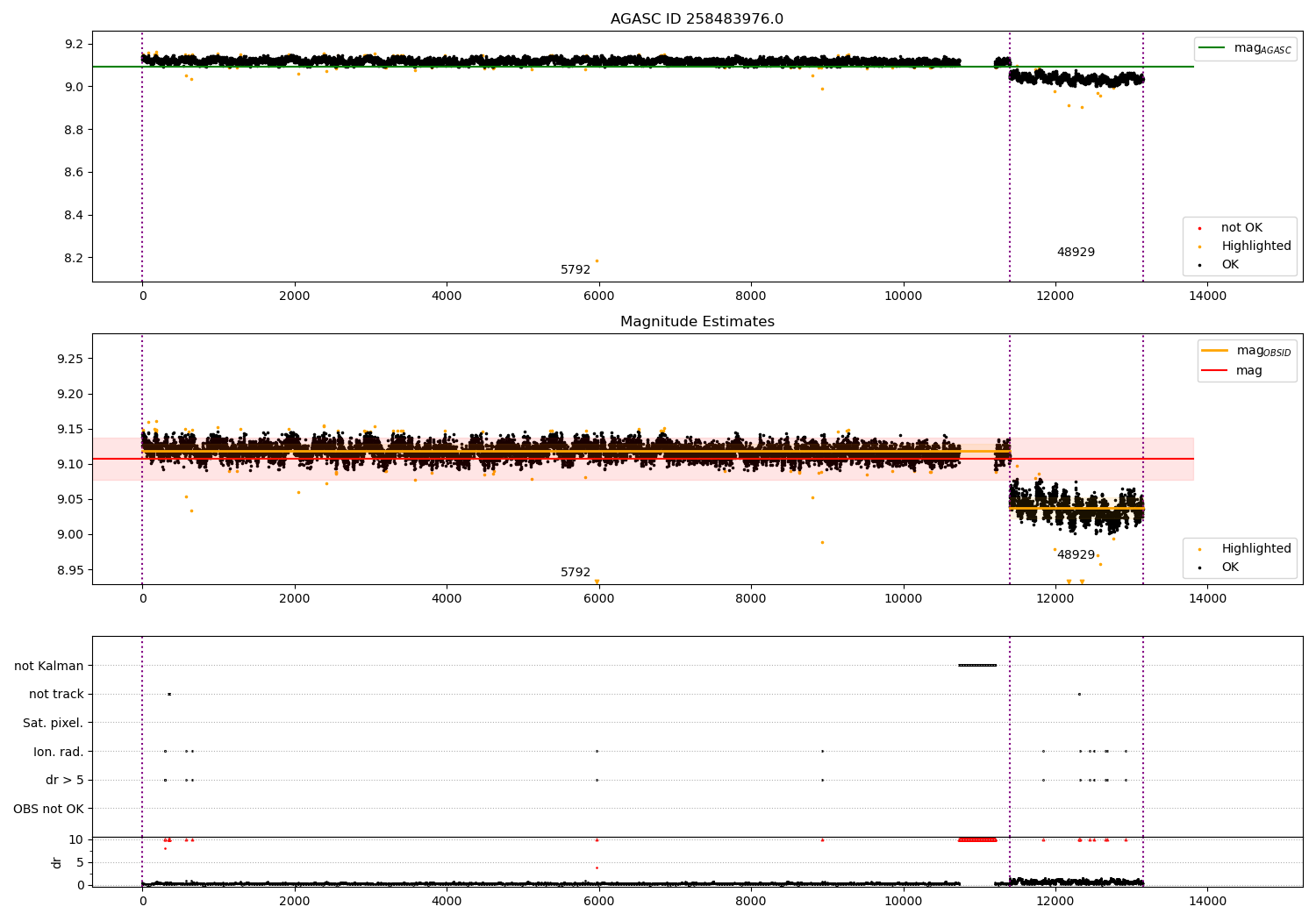This screenshot has height=921, width=1316.
Task: Click the '48929' annotation in the middle plot
Action: 1076,555
